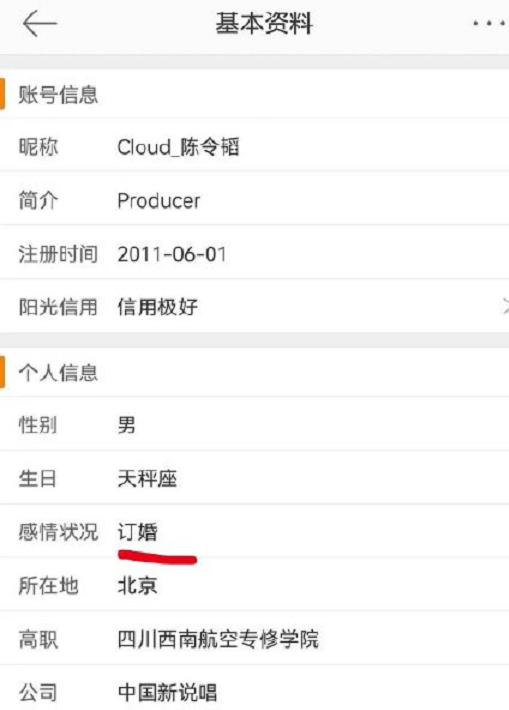Tap the 生日 天秤座 row
Screen dimensions: 509x710
[x=254, y=478]
